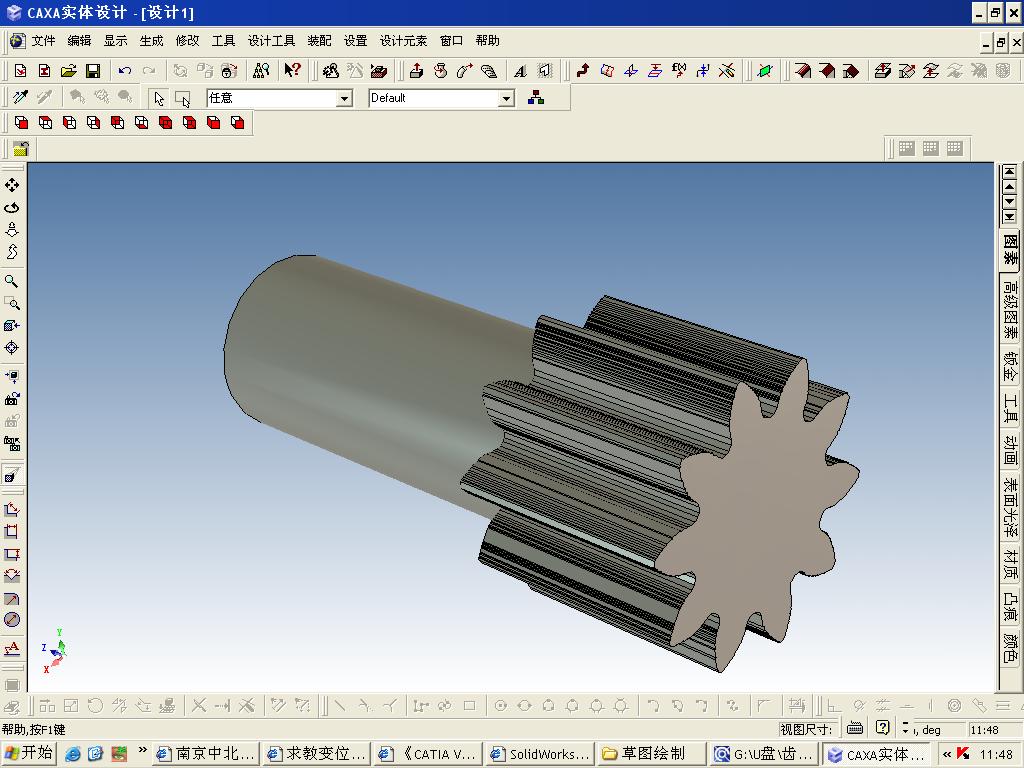This screenshot has height=768, width=1024.
Task: Click the What's This help arrow icon
Action: pos(293,70)
